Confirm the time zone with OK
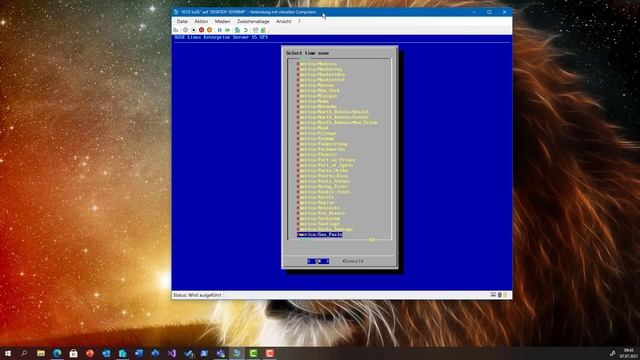Viewport: 640px width, 360px height. pos(318,261)
